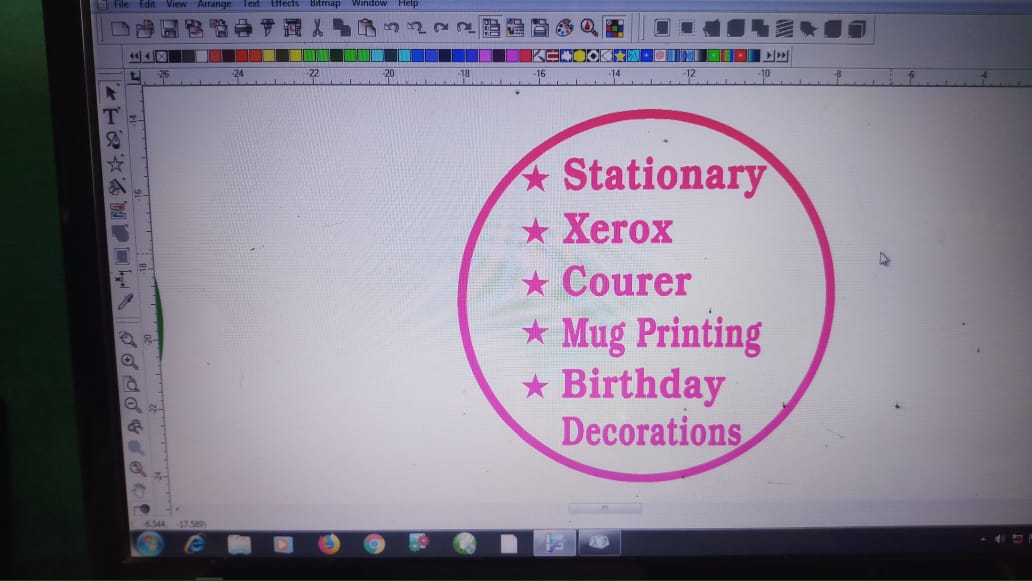Click the Open file icon

click(x=144, y=28)
